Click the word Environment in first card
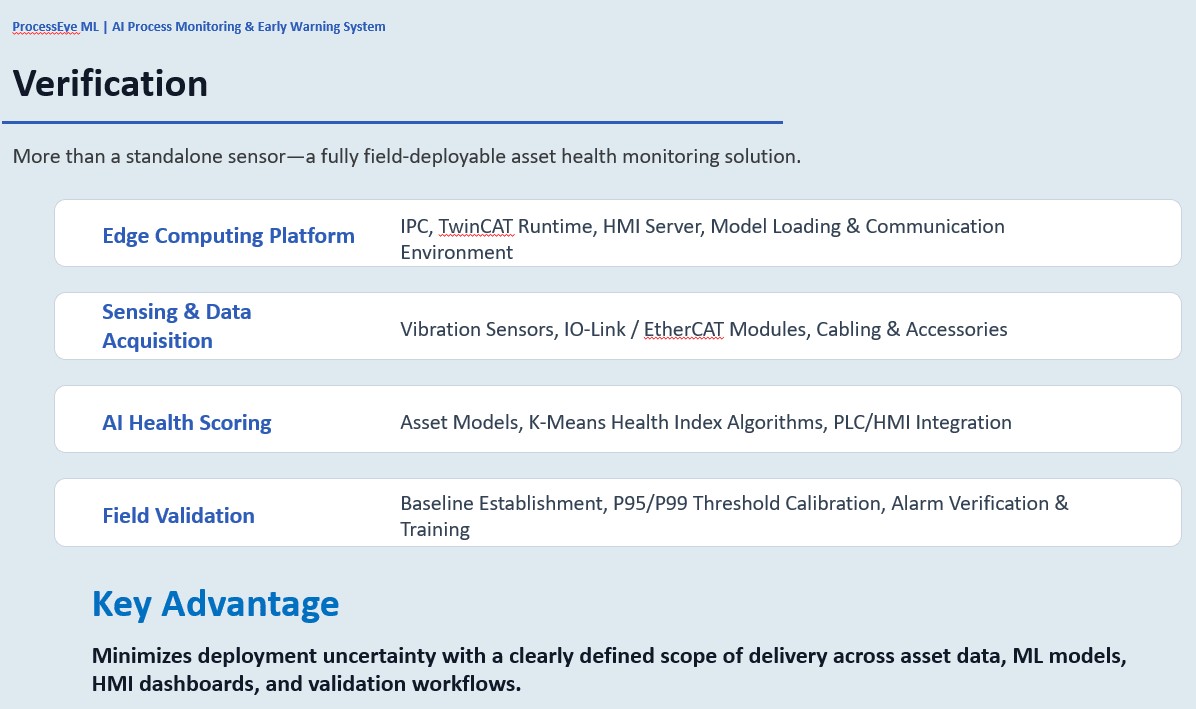Screen dimensions: 1196x709 tap(456, 252)
